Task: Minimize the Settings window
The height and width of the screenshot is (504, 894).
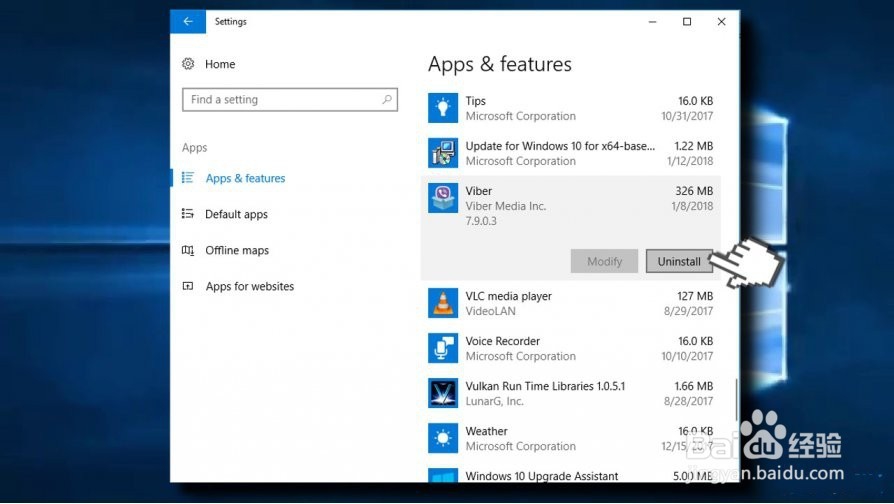Action: pyautogui.click(x=653, y=22)
